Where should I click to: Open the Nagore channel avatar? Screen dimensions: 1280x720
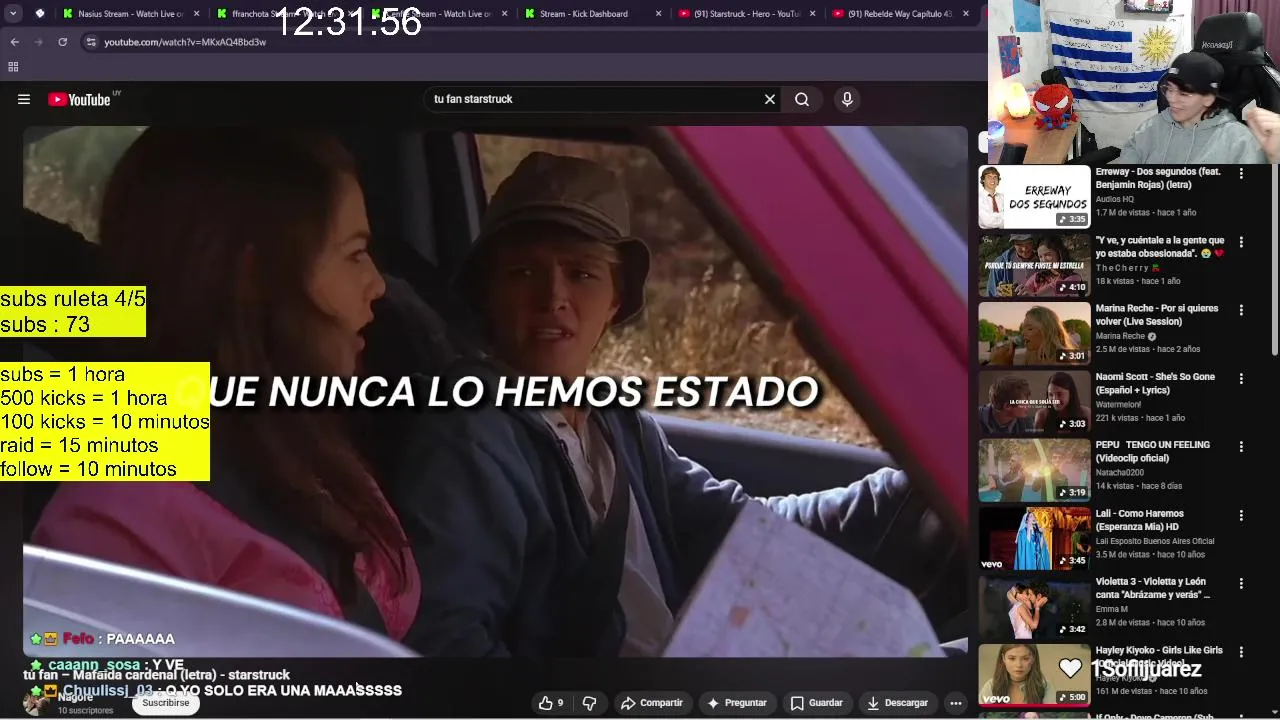[36, 703]
